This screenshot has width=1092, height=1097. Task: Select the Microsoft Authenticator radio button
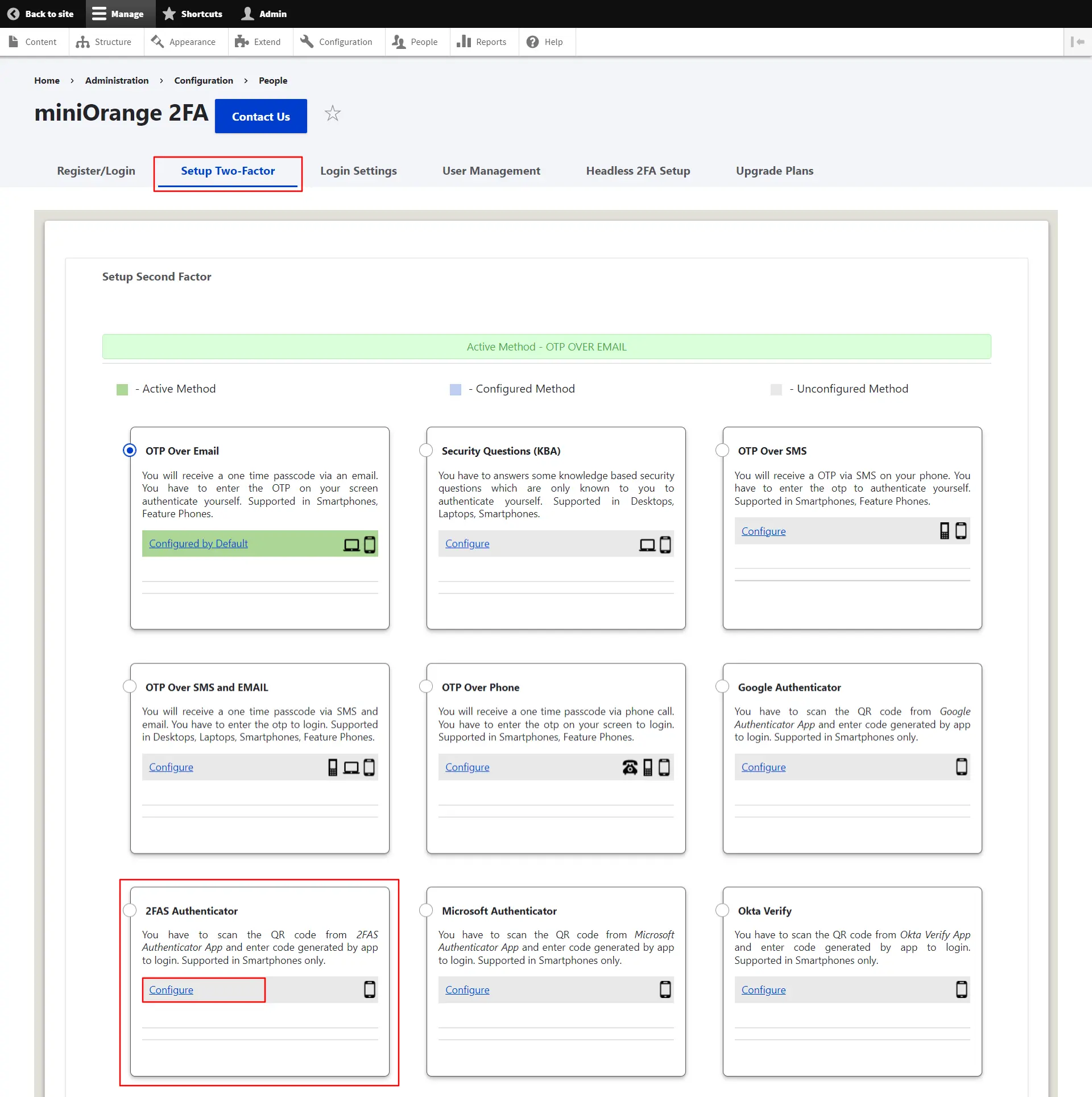(x=426, y=910)
